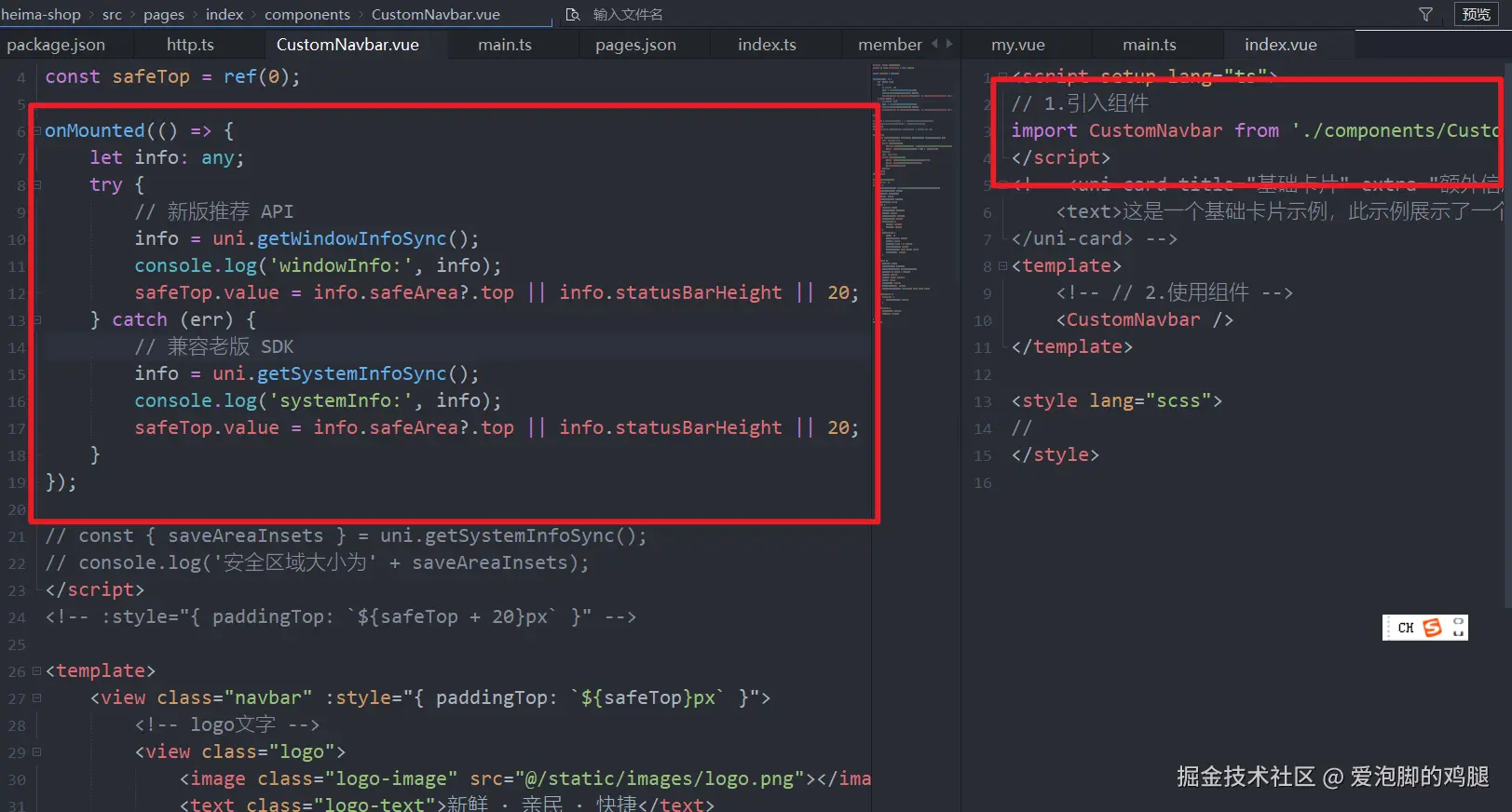The height and width of the screenshot is (812, 1512).
Task: Open the main.ts tab in the left pane
Action: point(504,45)
